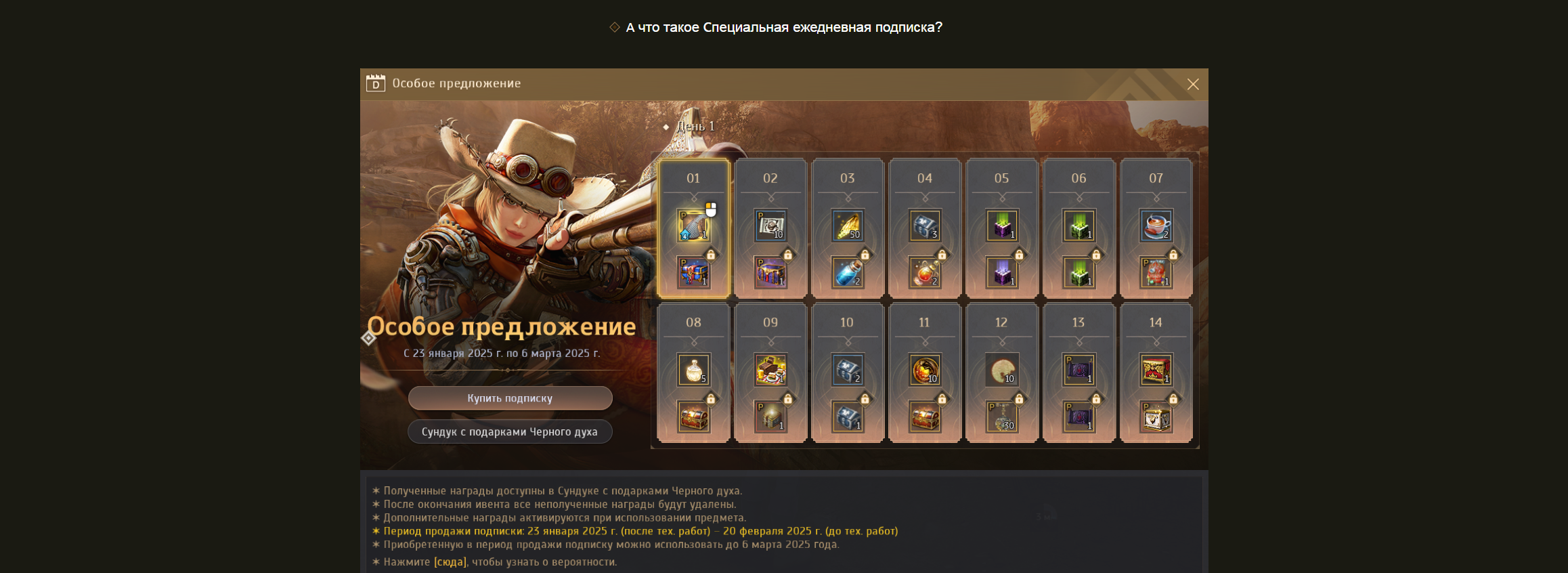
Task: Click day 01 top reward item icon
Action: point(693,226)
